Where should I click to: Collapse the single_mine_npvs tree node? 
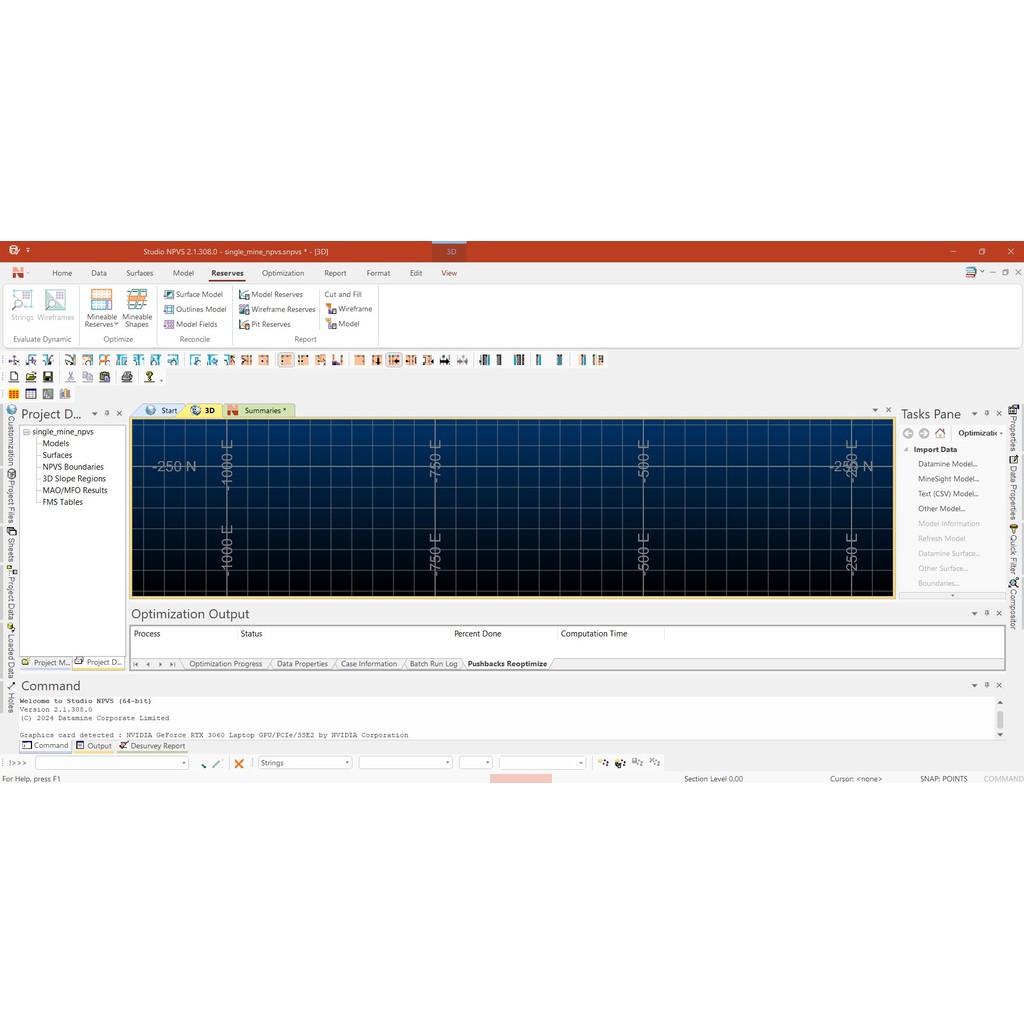(x=26, y=432)
